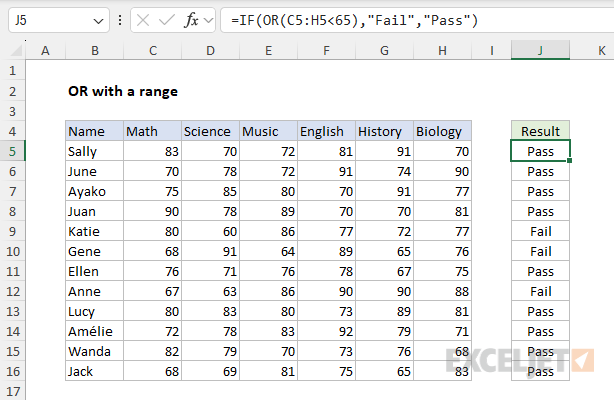Click inside the formula bar text

[x=354, y=20]
